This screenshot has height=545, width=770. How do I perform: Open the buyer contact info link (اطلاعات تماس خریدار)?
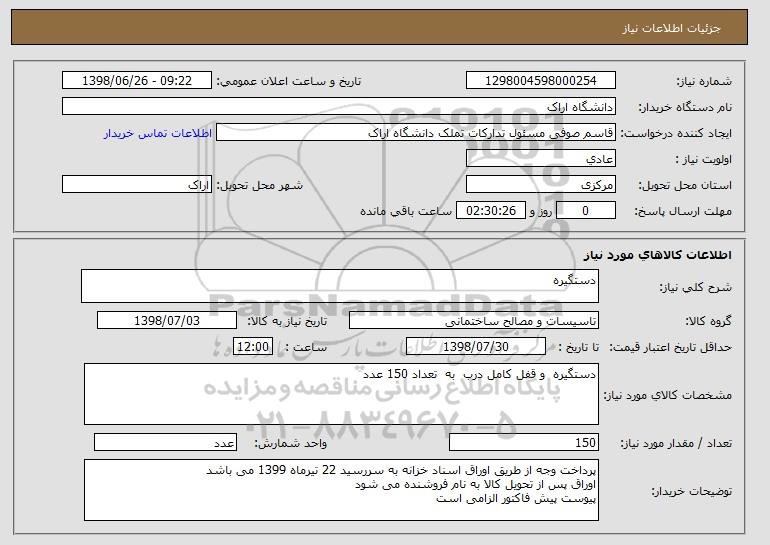158,133
